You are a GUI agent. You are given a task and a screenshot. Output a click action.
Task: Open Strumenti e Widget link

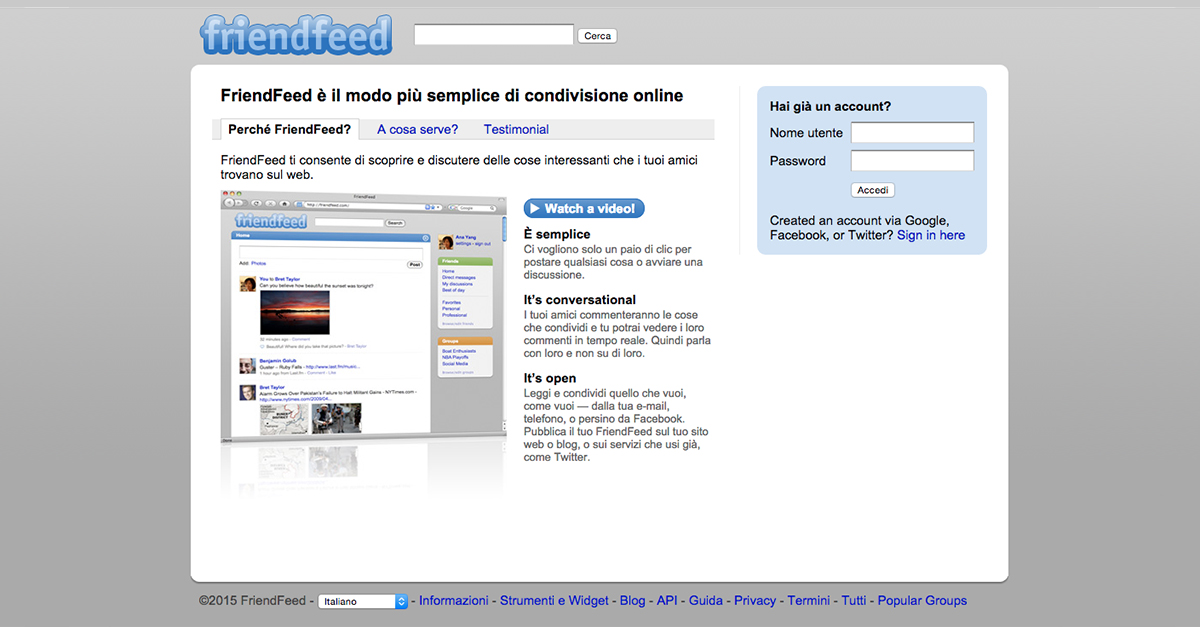[554, 601]
